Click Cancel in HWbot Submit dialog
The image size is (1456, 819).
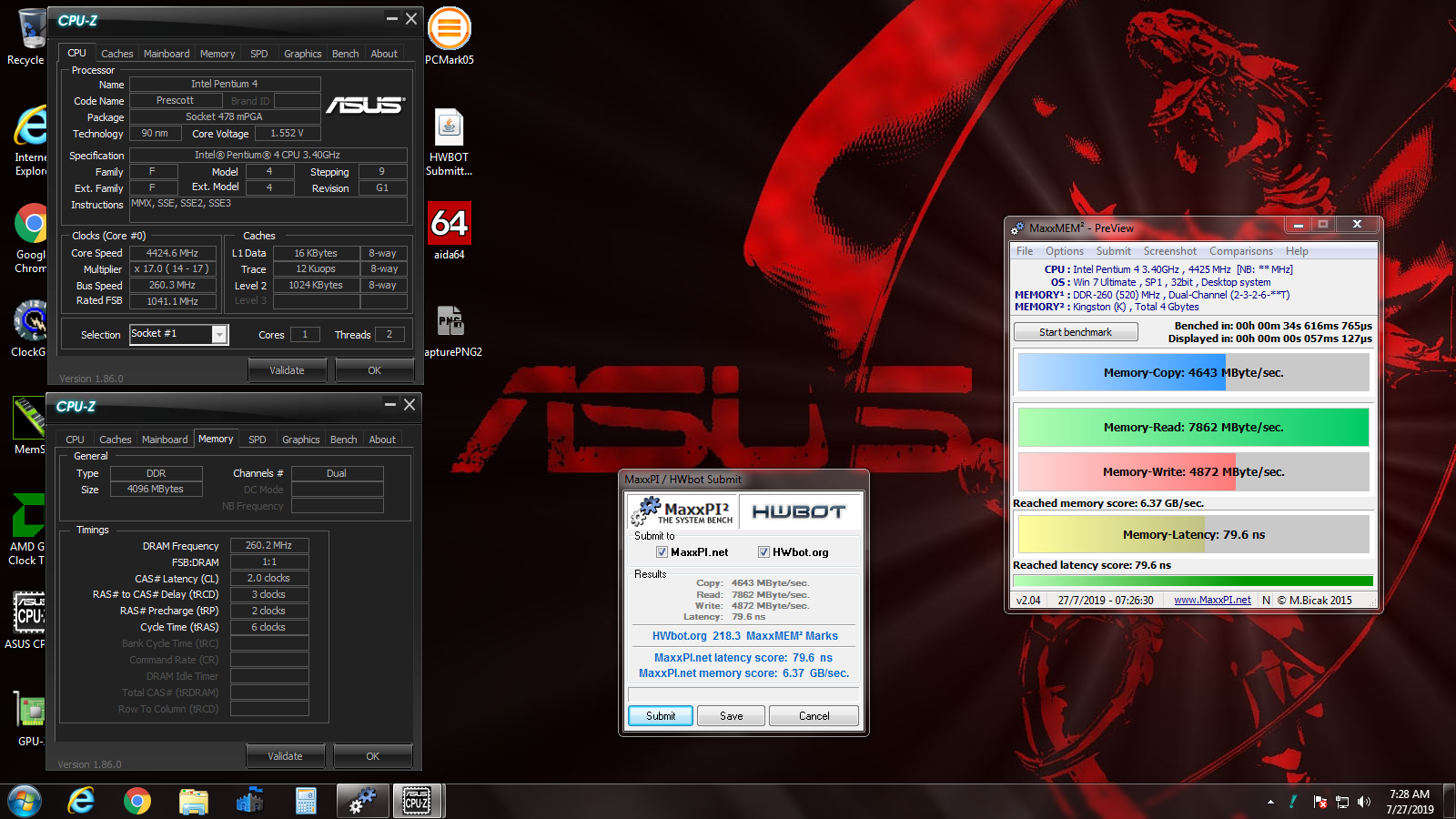[814, 716]
